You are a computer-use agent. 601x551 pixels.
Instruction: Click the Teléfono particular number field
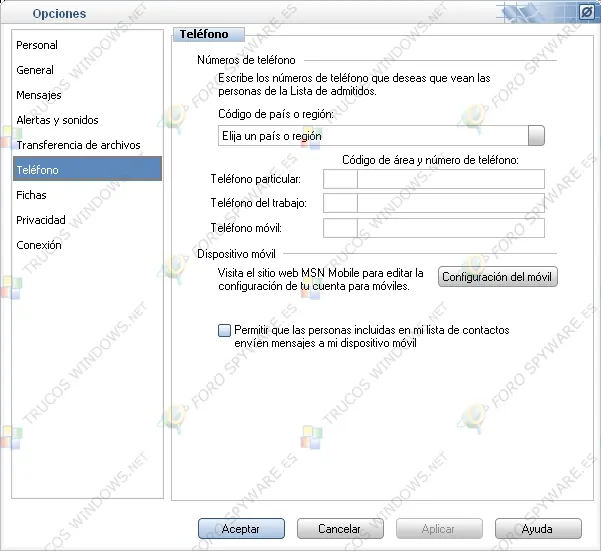tap(450, 180)
